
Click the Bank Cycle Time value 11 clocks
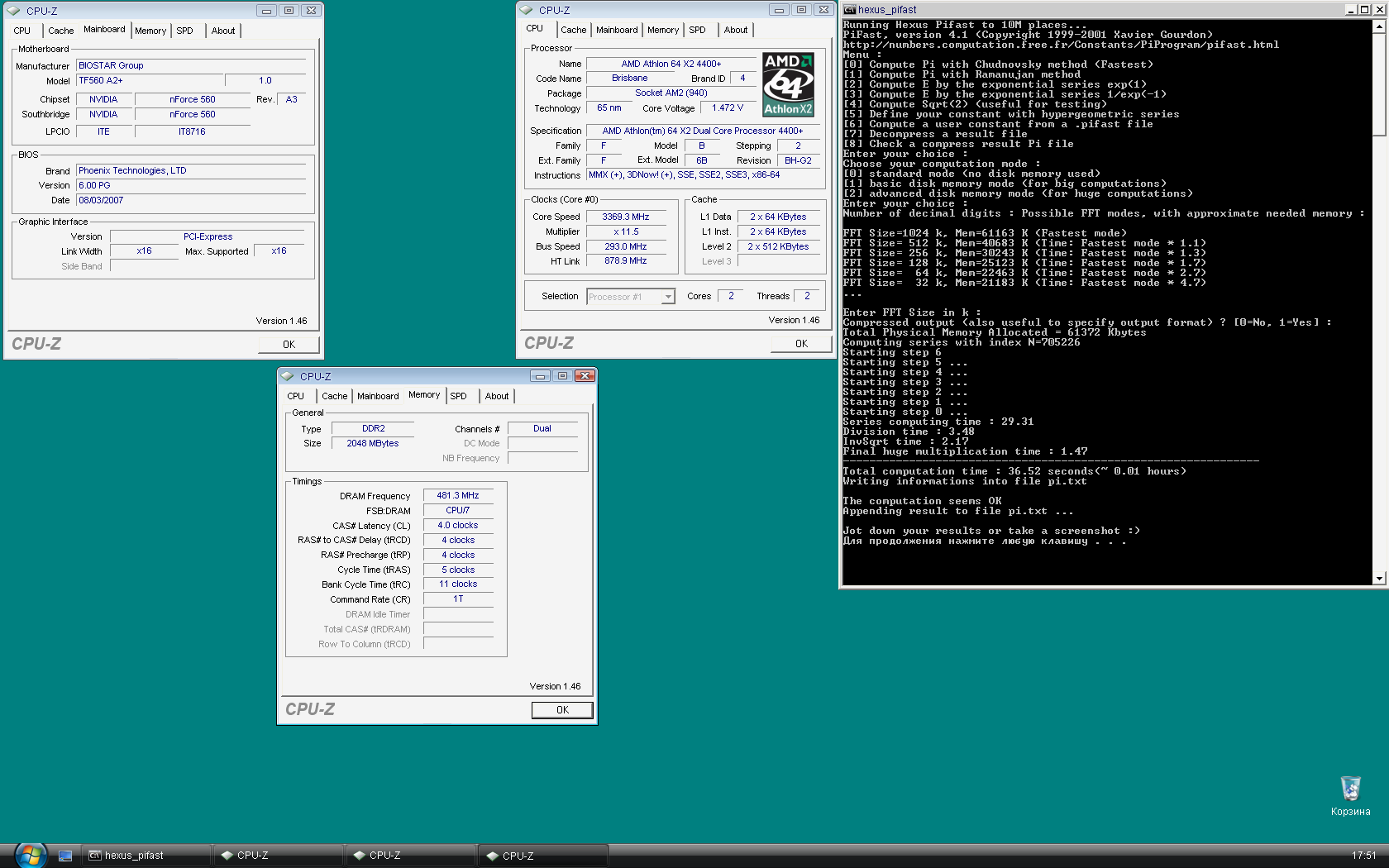(458, 584)
